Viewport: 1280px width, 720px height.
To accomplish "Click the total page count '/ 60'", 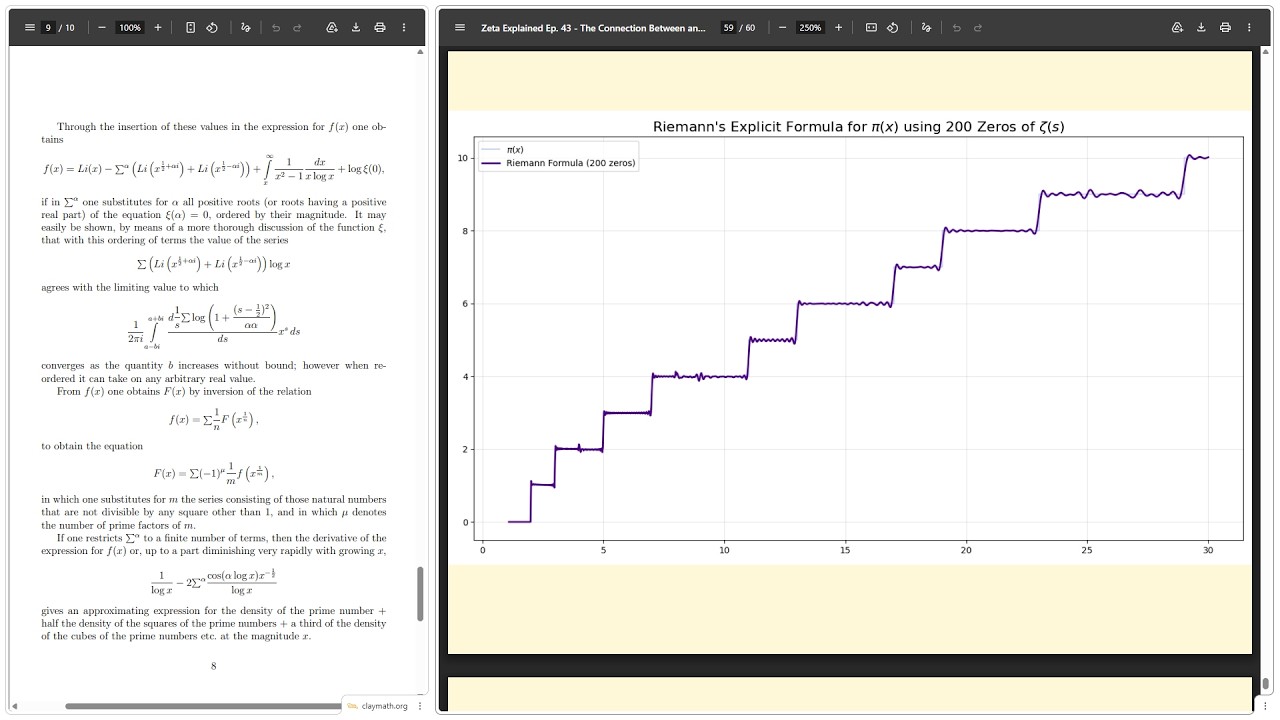I will 749,28.
